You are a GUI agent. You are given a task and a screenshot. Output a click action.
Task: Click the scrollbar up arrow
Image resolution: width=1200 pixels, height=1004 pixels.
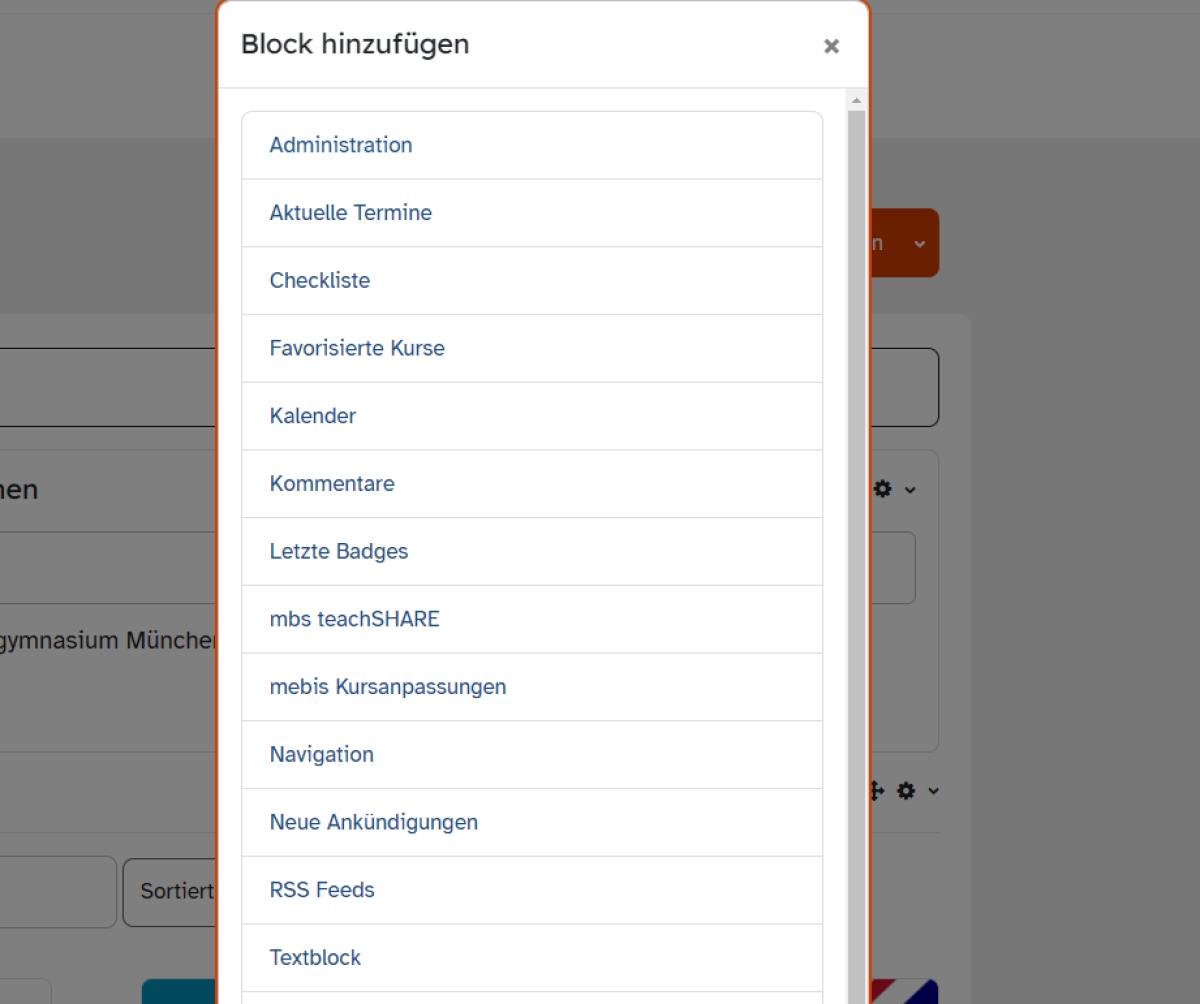click(856, 99)
